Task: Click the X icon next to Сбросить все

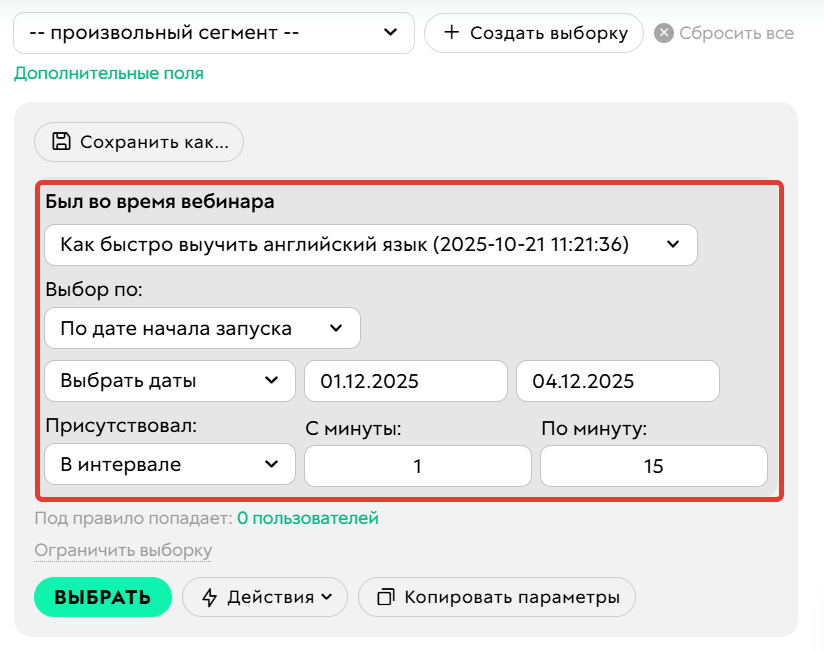Action: 662,32
